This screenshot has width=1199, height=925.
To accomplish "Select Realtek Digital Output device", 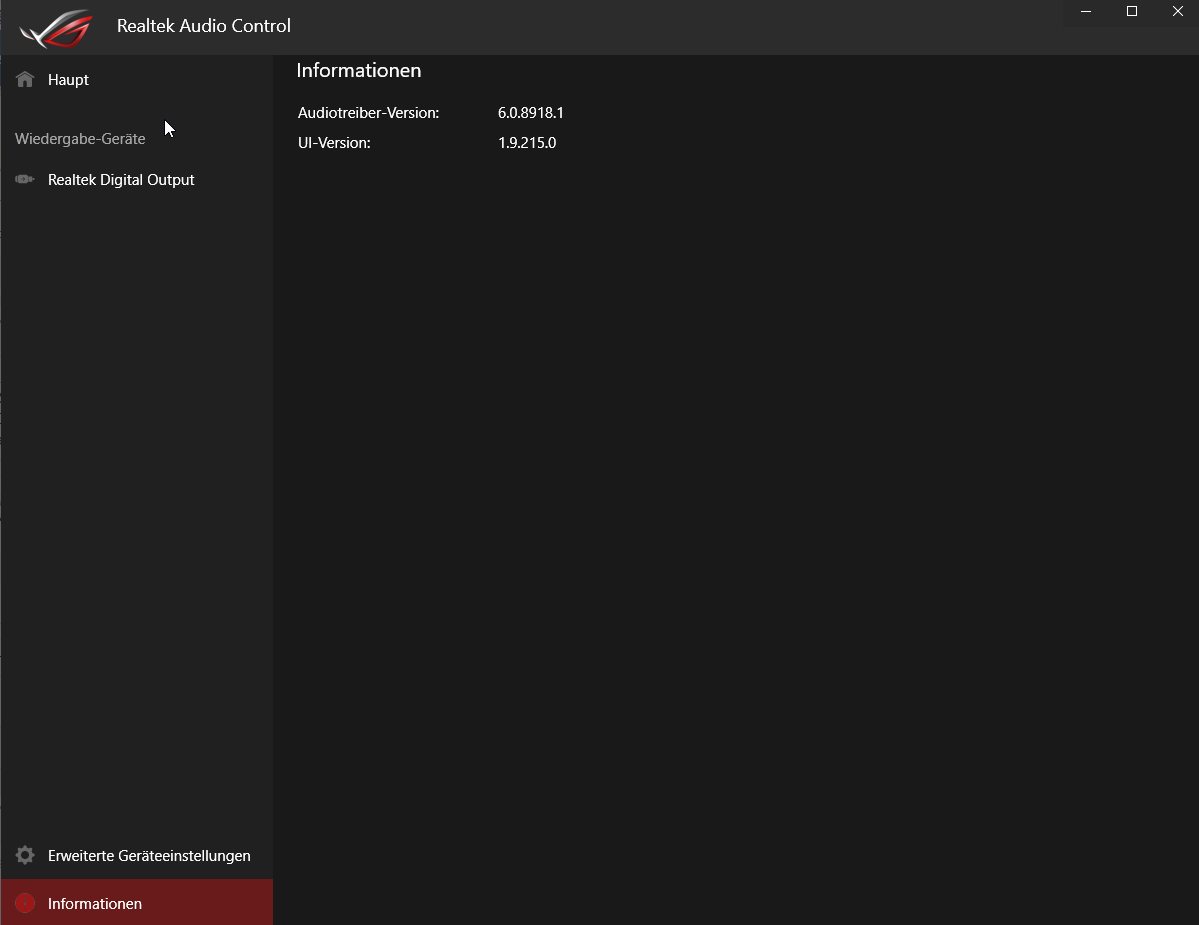I will pyautogui.click(x=137, y=180).
